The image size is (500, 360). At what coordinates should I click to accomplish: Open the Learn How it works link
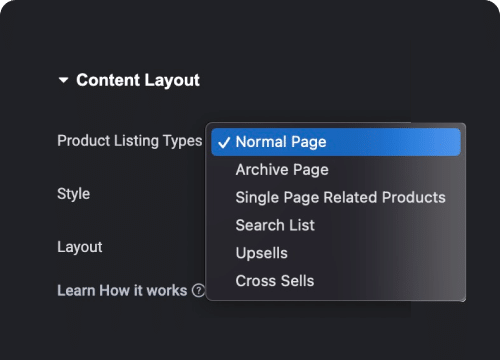[x=122, y=291]
